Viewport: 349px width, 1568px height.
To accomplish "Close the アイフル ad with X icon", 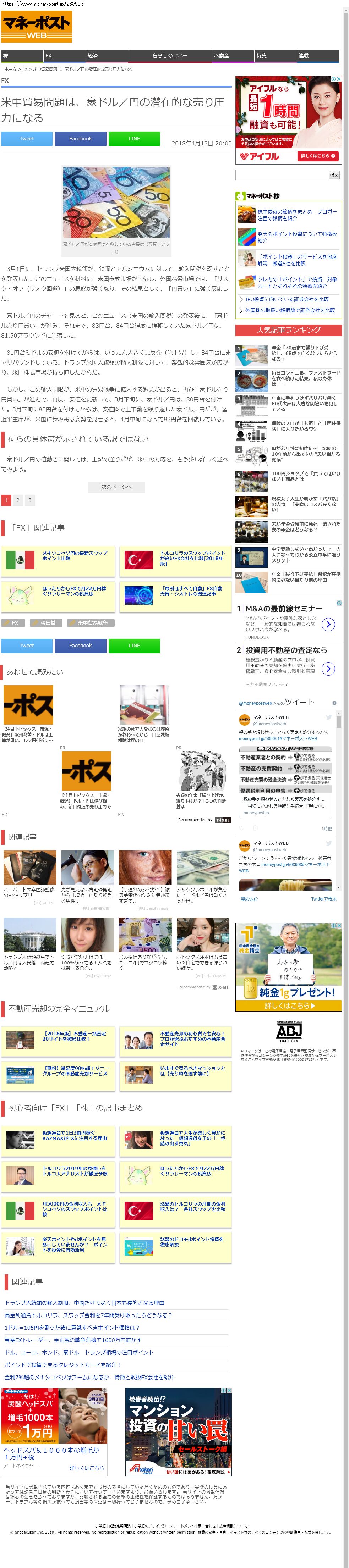I will pyautogui.click(x=339, y=79).
